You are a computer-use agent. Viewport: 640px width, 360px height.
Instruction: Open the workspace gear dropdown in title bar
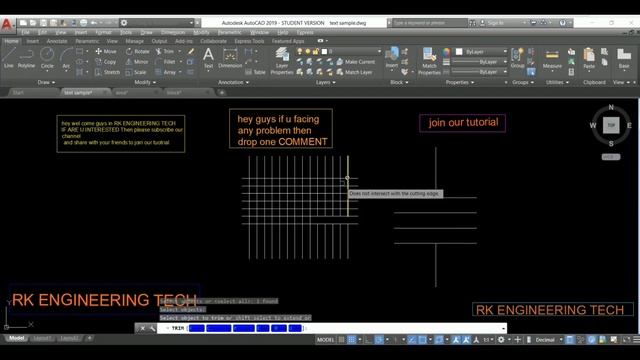pos(157,23)
